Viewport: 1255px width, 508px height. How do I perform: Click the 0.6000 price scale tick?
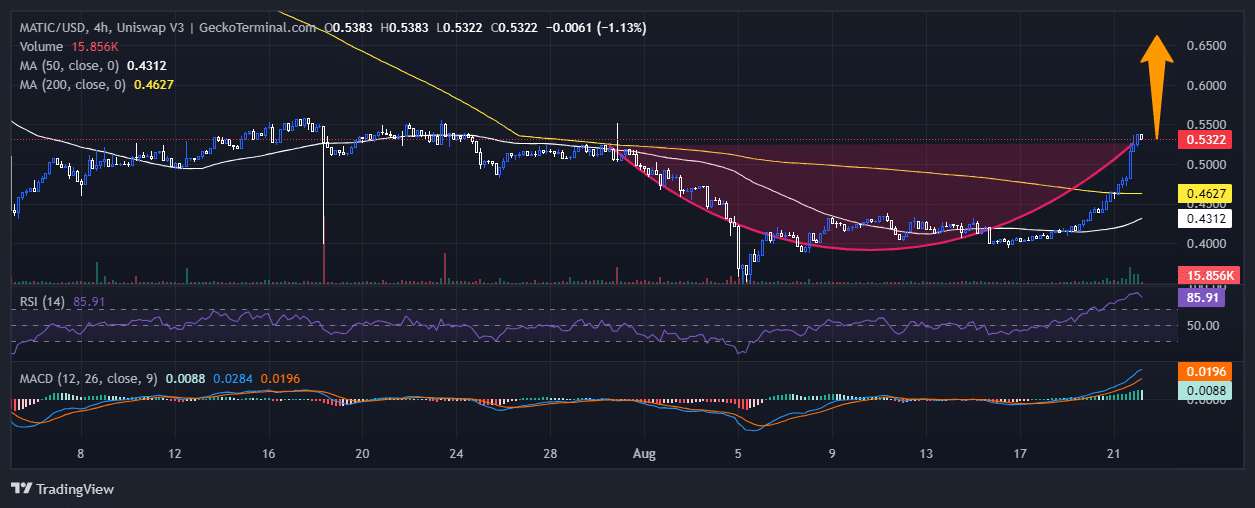[x=1206, y=85]
